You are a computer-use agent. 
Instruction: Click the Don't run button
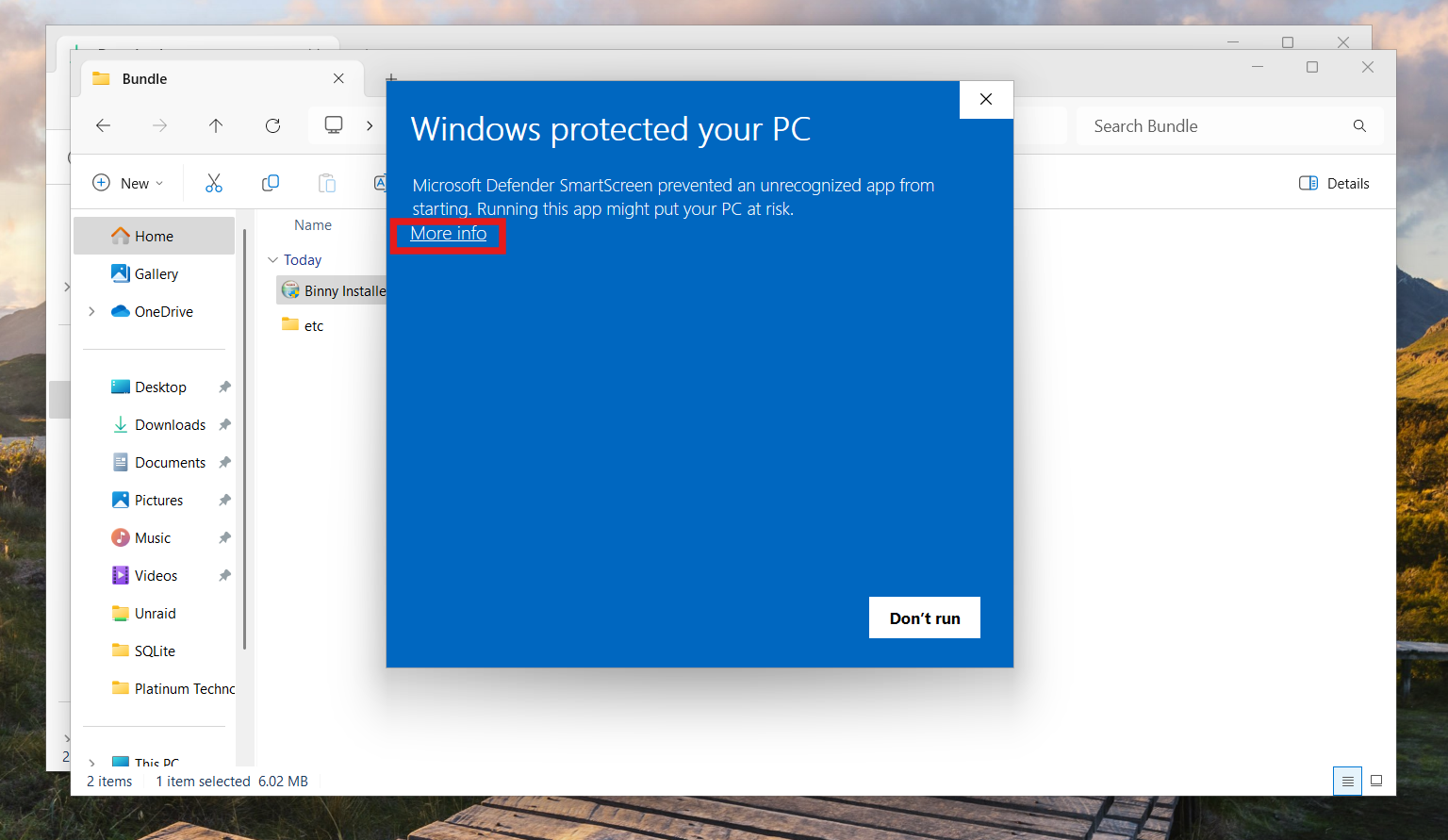[924, 618]
